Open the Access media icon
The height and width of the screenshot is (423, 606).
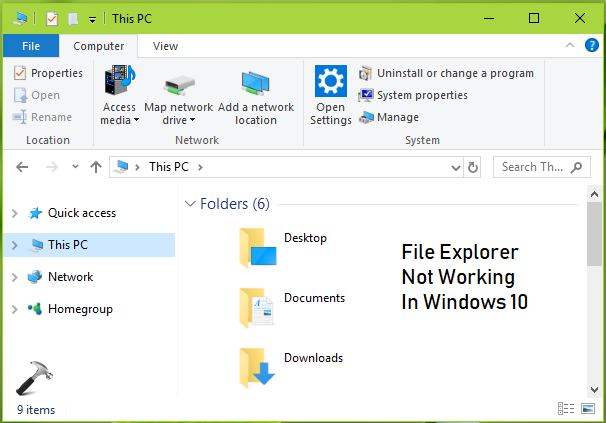(120, 80)
